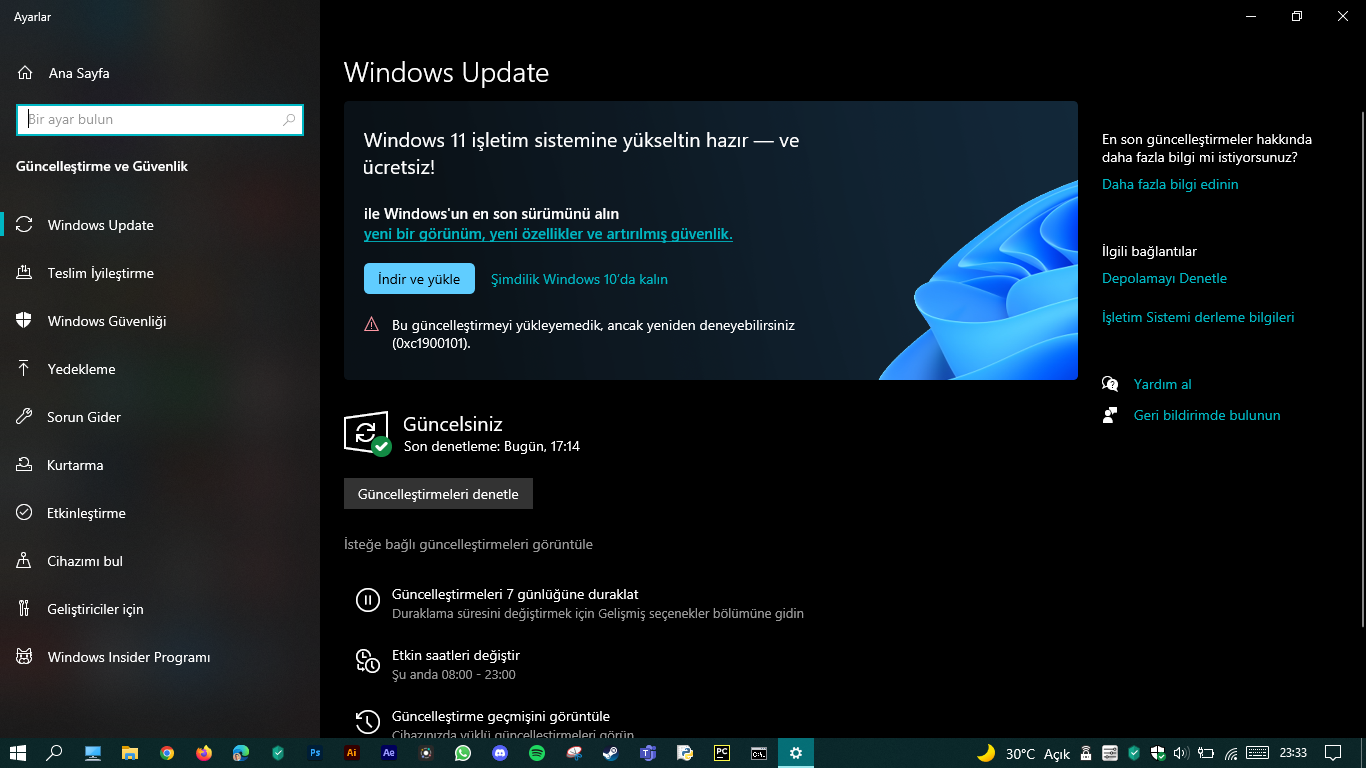The width and height of the screenshot is (1366, 768).
Task: Open PyCharm from the taskbar
Action: click(722, 753)
